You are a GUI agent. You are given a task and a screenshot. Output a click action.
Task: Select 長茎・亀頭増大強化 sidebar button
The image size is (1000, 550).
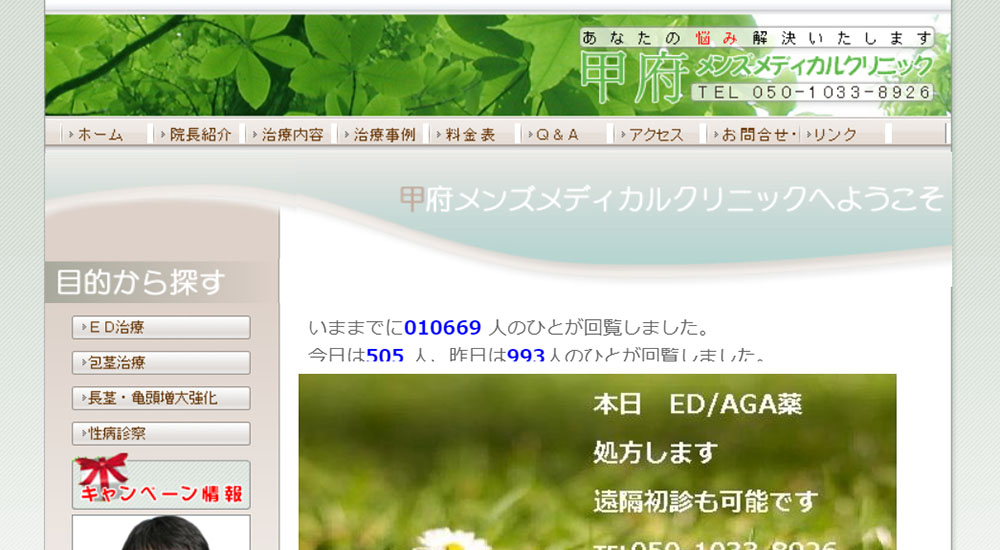click(x=161, y=398)
